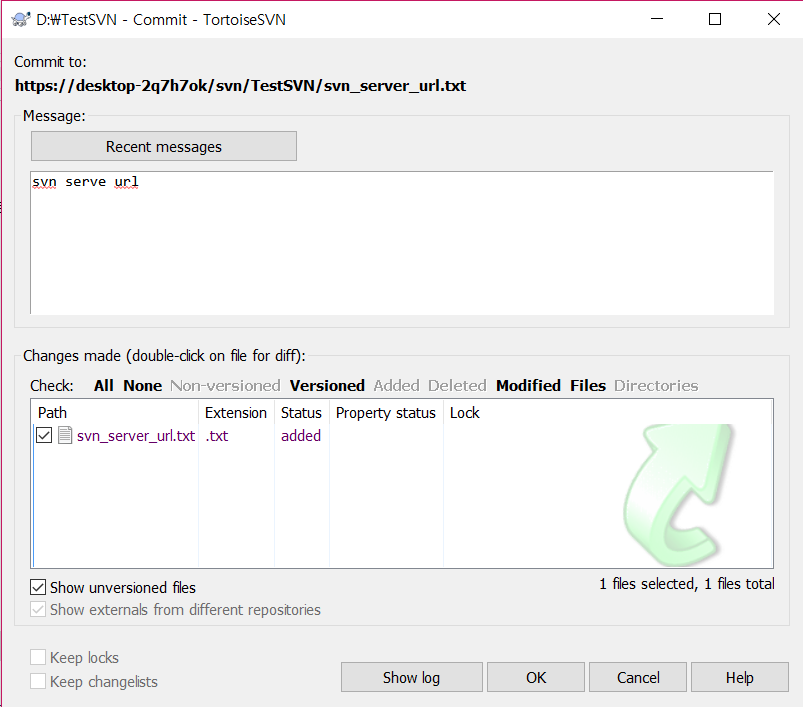Viewport: 803px width, 707px height.
Task: Click the commit URL text
Action: (x=240, y=85)
